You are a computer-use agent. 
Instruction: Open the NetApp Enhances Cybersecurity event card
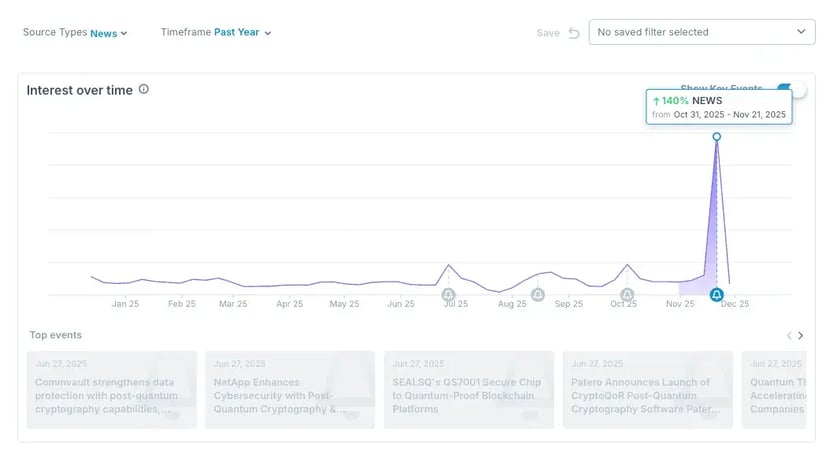[x=290, y=390]
